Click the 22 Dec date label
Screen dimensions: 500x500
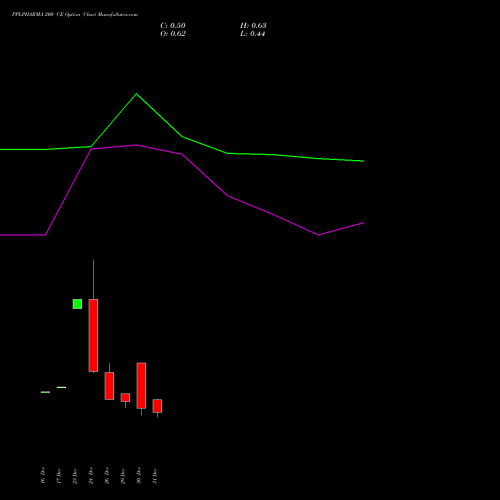[x=75, y=475]
